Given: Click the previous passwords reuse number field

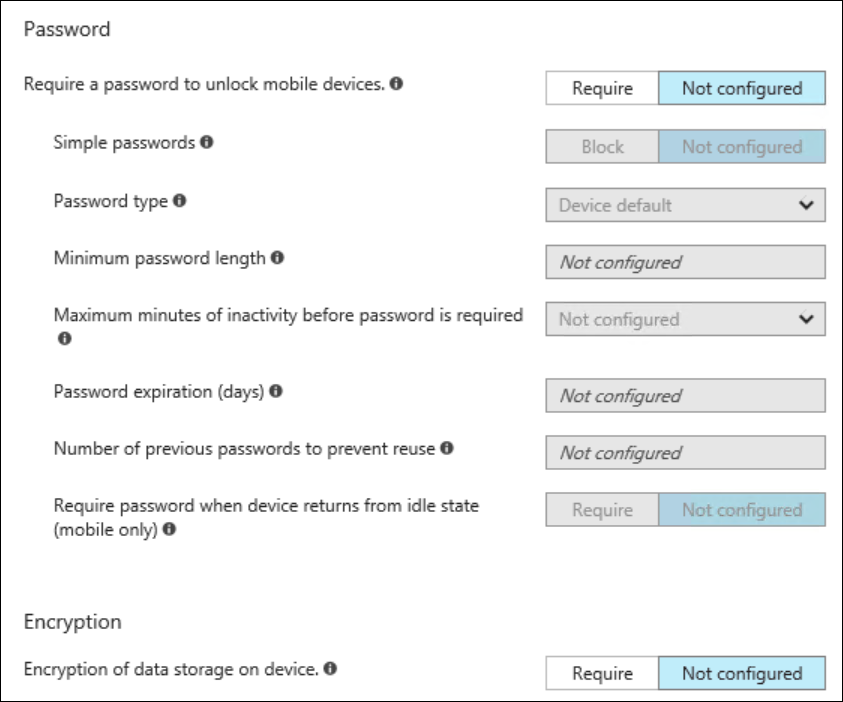Looking at the screenshot, I should (685, 453).
